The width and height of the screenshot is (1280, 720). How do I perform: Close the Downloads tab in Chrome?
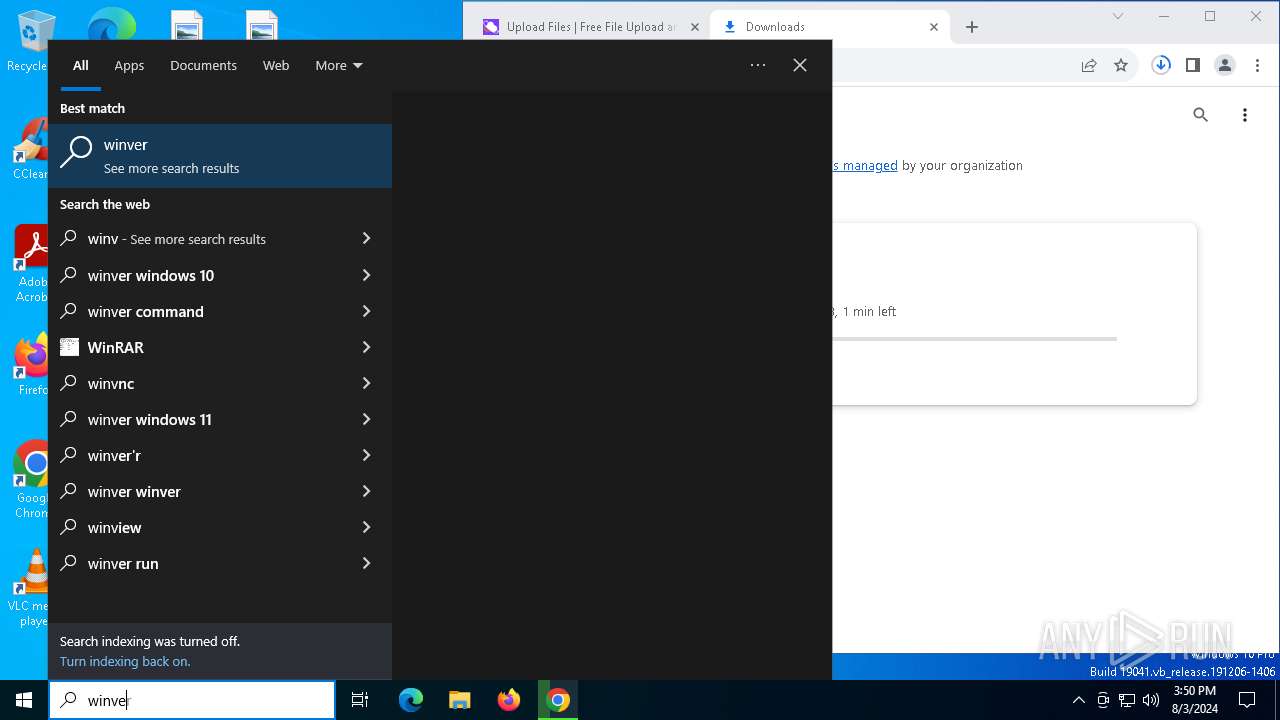pos(934,27)
